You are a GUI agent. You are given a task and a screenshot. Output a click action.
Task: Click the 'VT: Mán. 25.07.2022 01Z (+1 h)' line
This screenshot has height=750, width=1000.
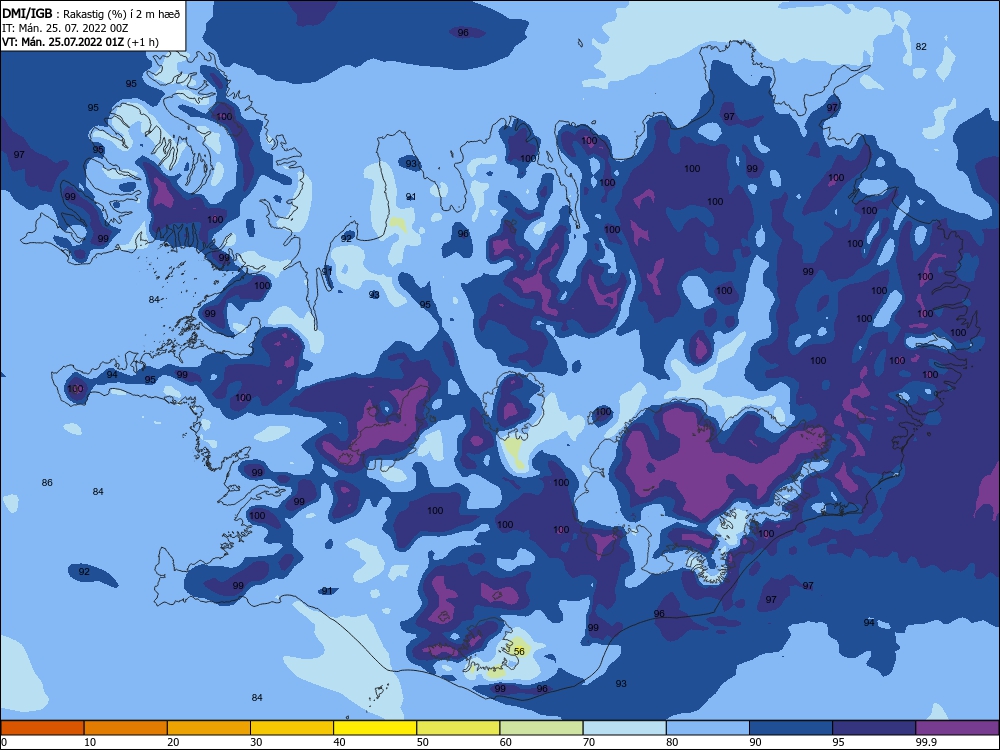[x=80, y=42]
